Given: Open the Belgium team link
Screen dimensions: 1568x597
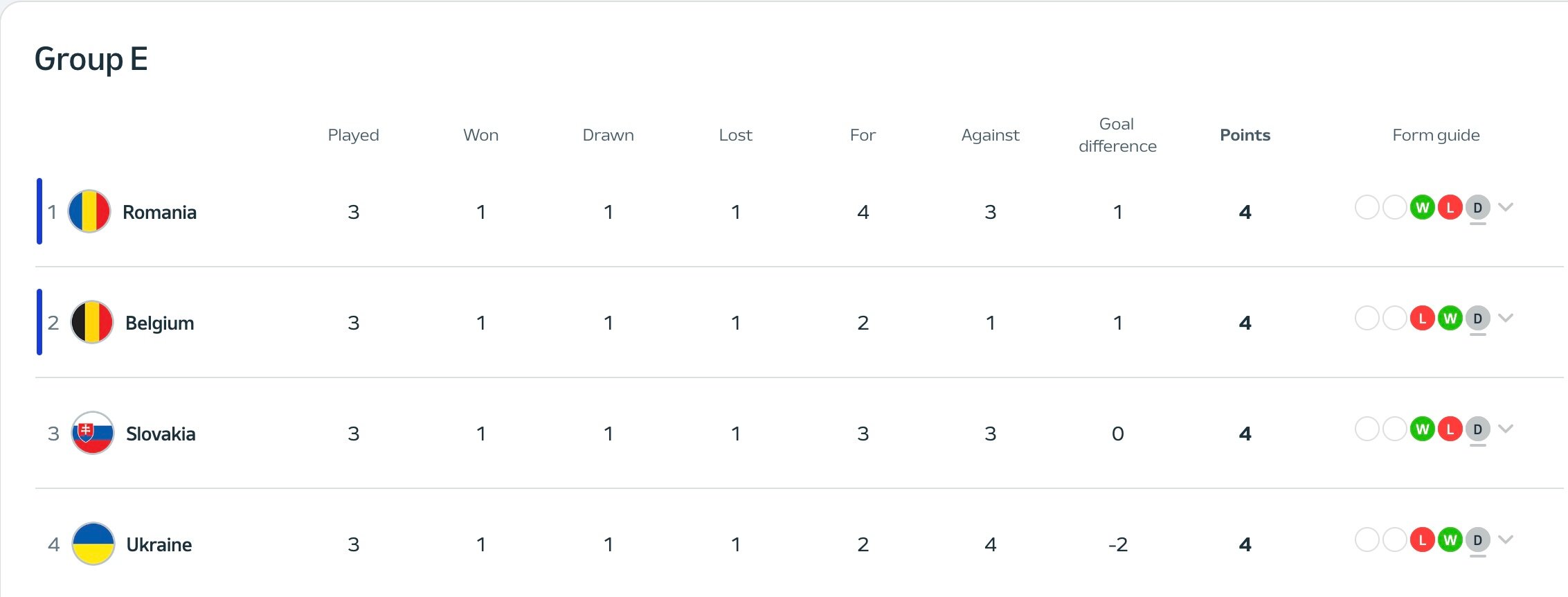Looking at the screenshot, I should (x=159, y=323).
